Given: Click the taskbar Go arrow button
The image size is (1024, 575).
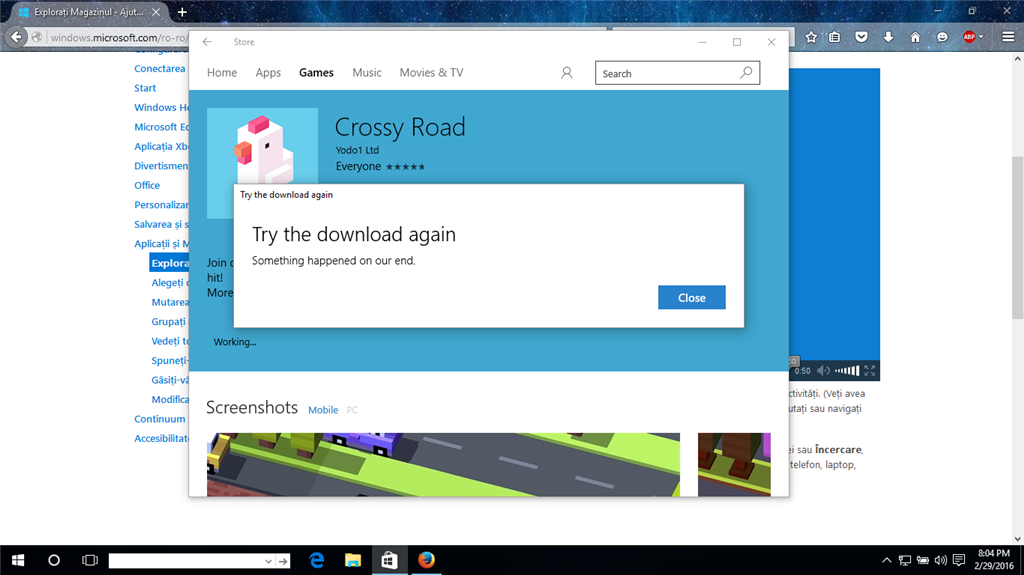Looking at the screenshot, I should tap(283, 561).
